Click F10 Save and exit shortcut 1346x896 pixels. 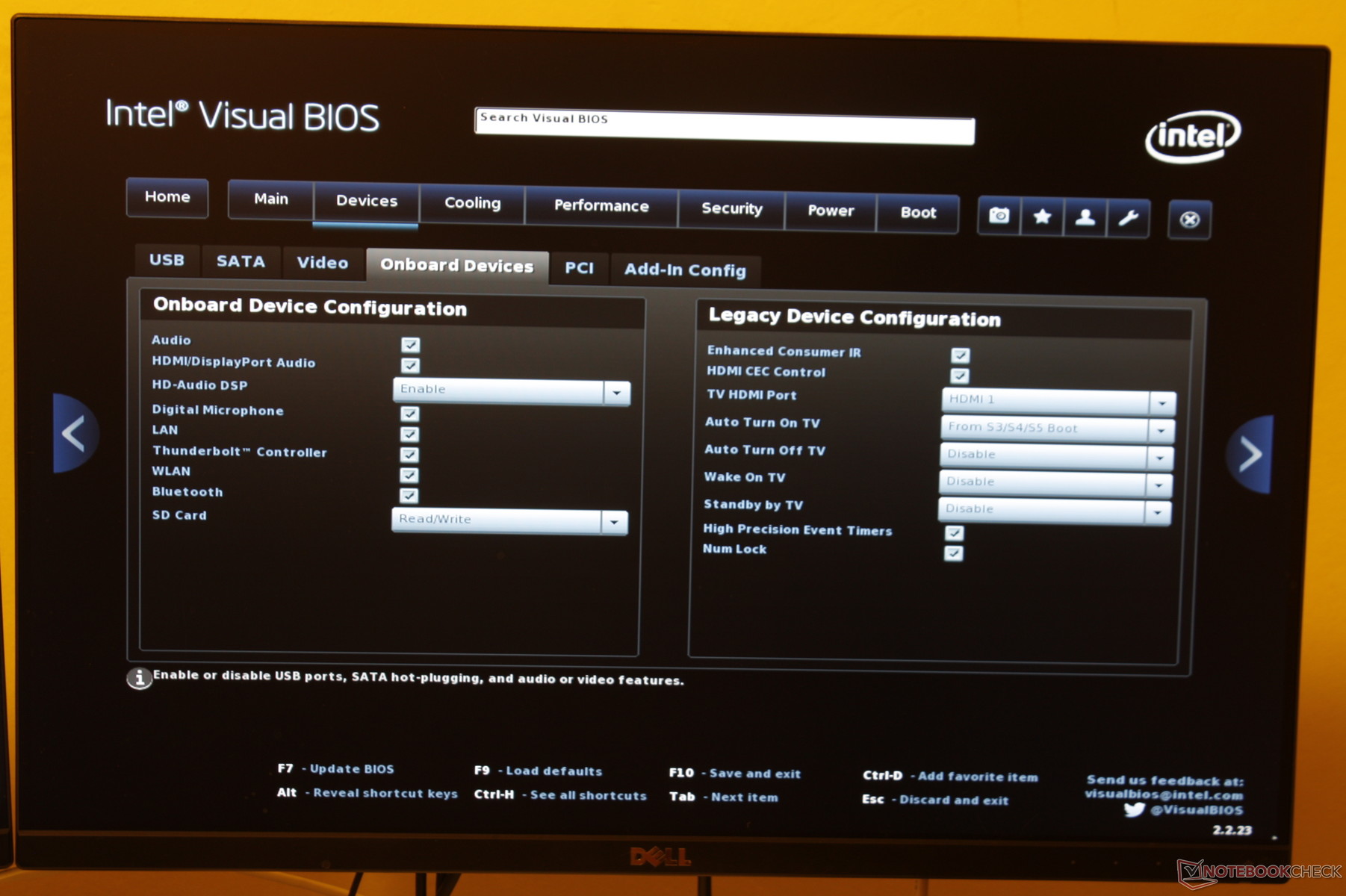(x=734, y=774)
